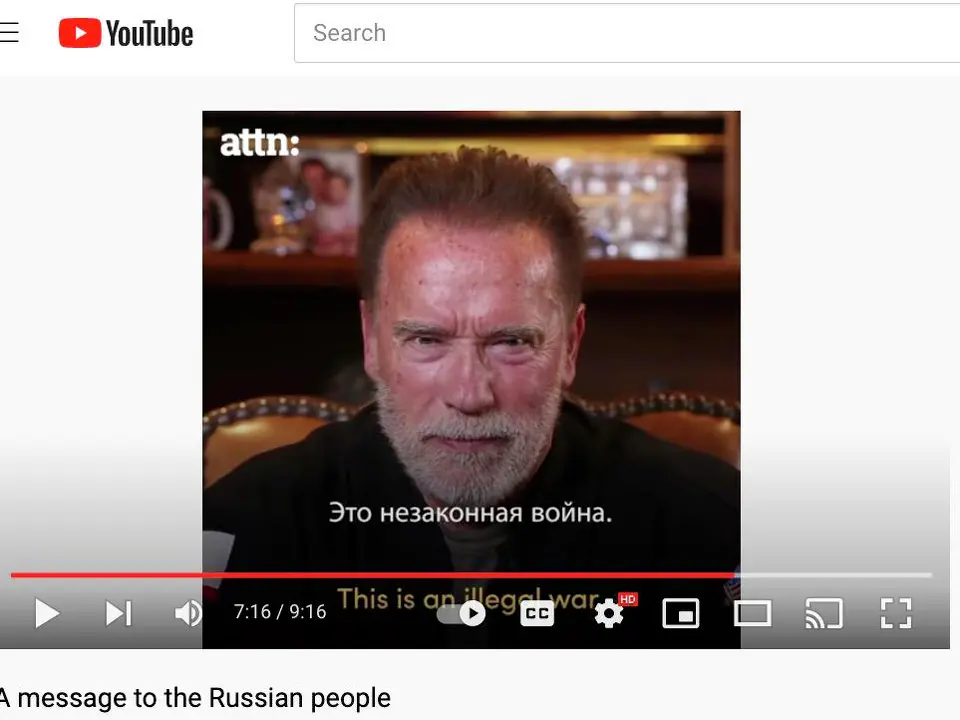Image resolution: width=960 pixels, height=720 pixels.
Task: Go full screen
Action: [x=896, y=613]
